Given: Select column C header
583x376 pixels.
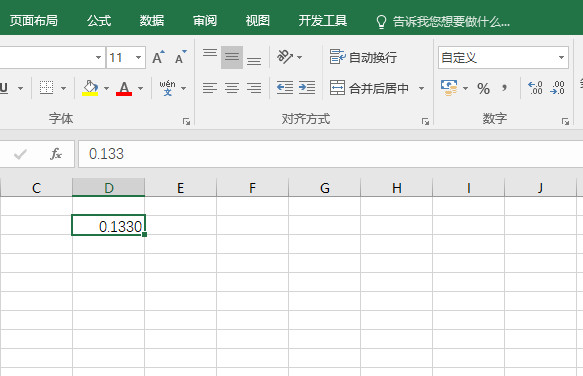Looking at the screenshot, I should pyautogui.click(x=36, y=187).
